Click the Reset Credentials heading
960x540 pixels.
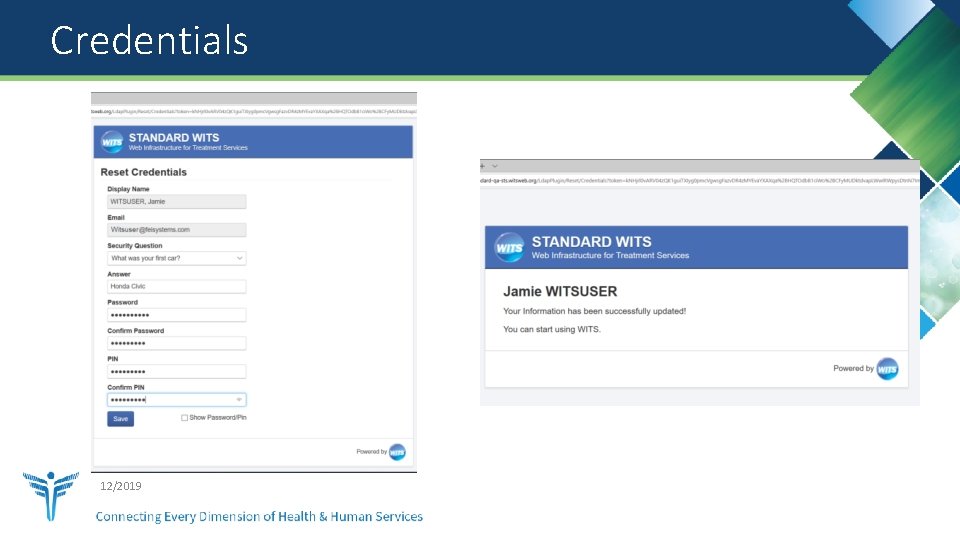coord(143,172)
